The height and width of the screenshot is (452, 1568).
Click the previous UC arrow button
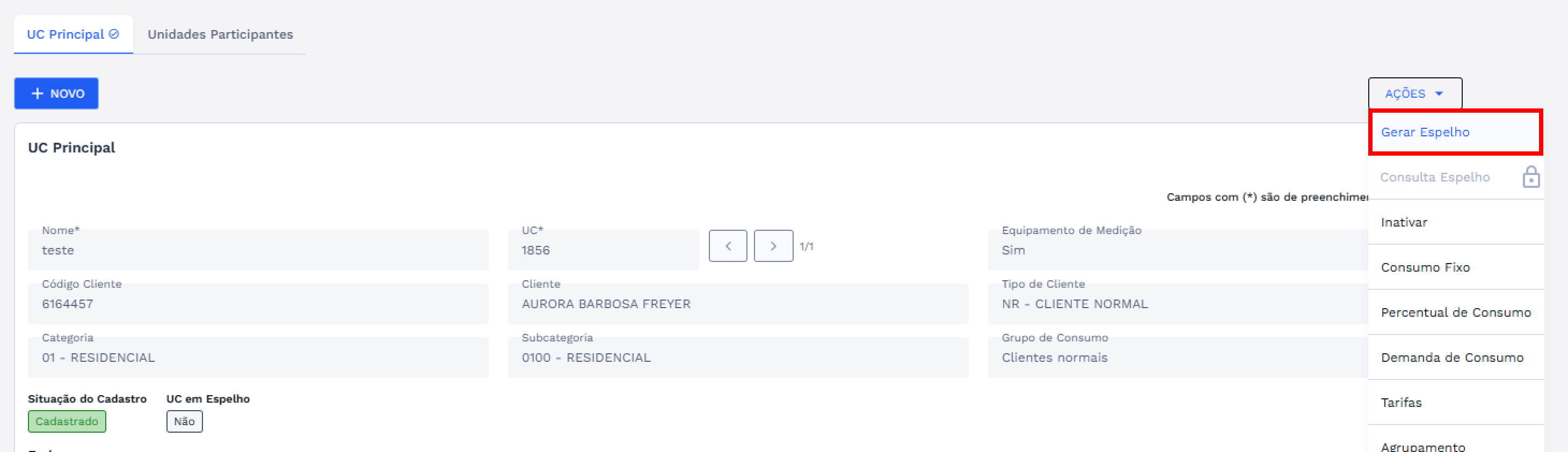[x=728, y=246]
